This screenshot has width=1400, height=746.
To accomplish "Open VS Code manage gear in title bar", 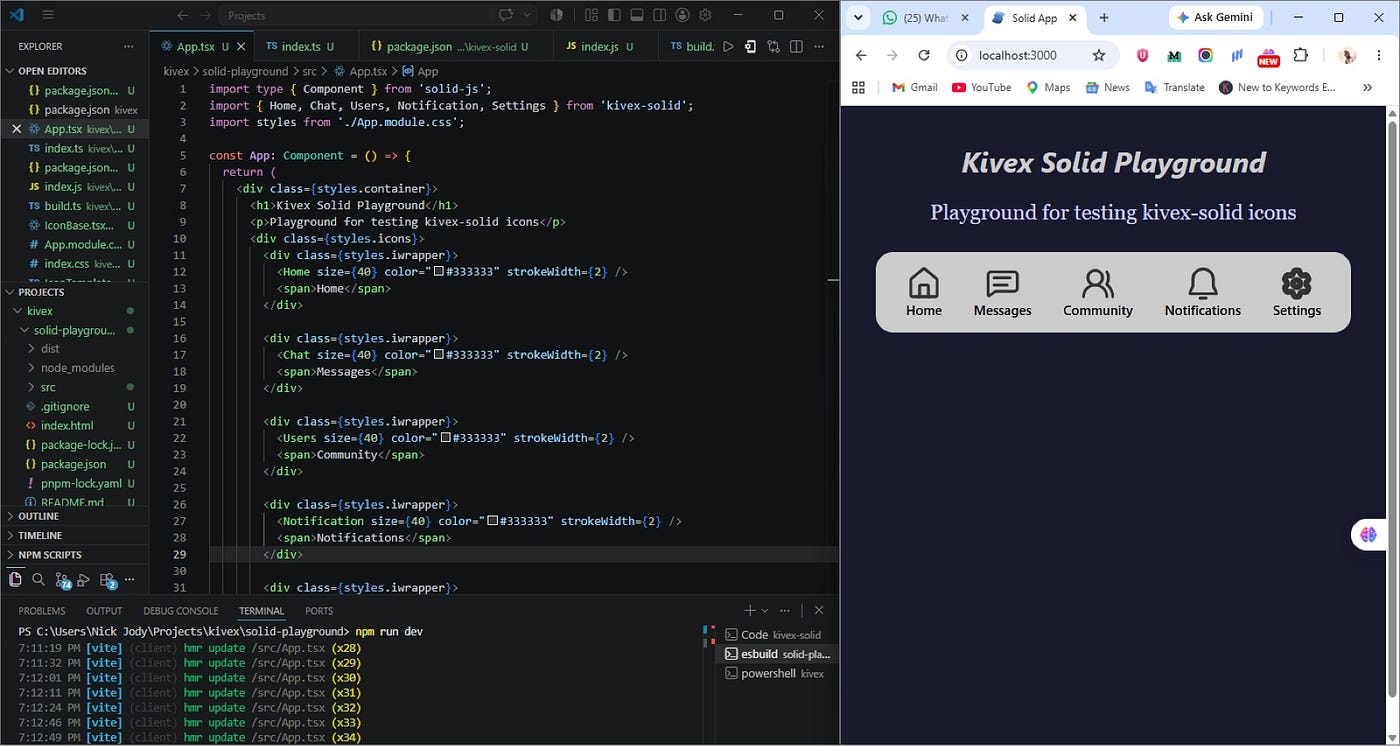I will (x=705, y=15).
